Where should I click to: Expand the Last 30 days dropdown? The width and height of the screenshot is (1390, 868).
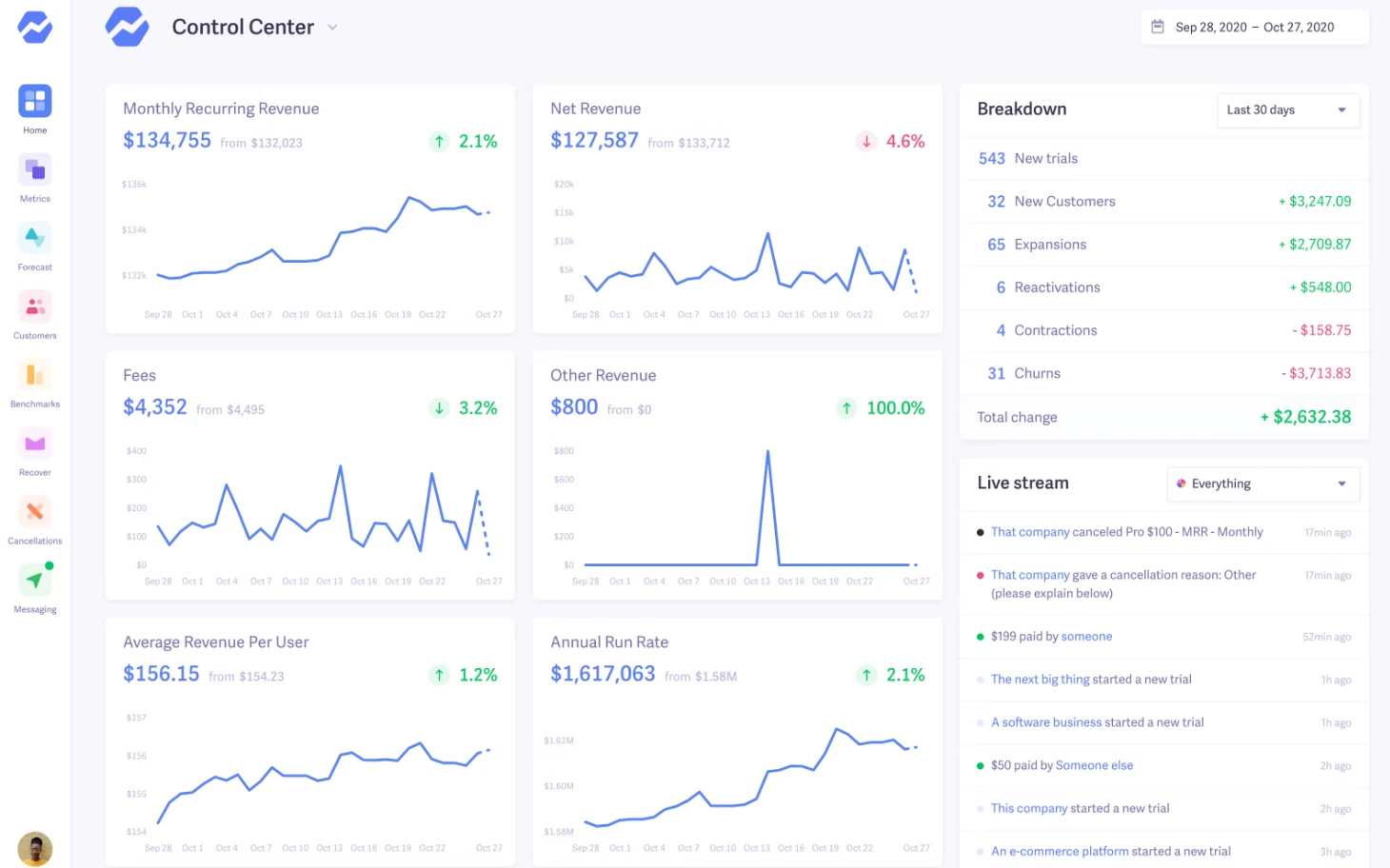[x=1287, y=109]
